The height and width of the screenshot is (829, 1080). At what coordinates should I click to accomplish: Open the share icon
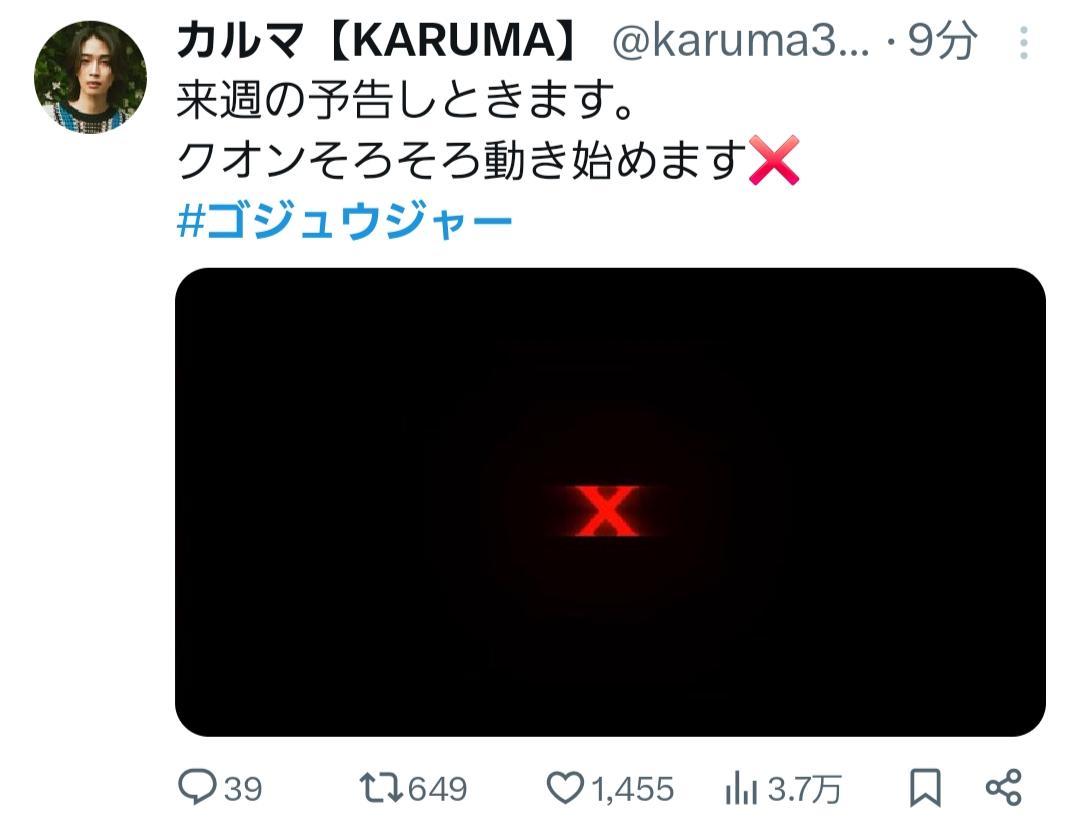click(1004, 788)
